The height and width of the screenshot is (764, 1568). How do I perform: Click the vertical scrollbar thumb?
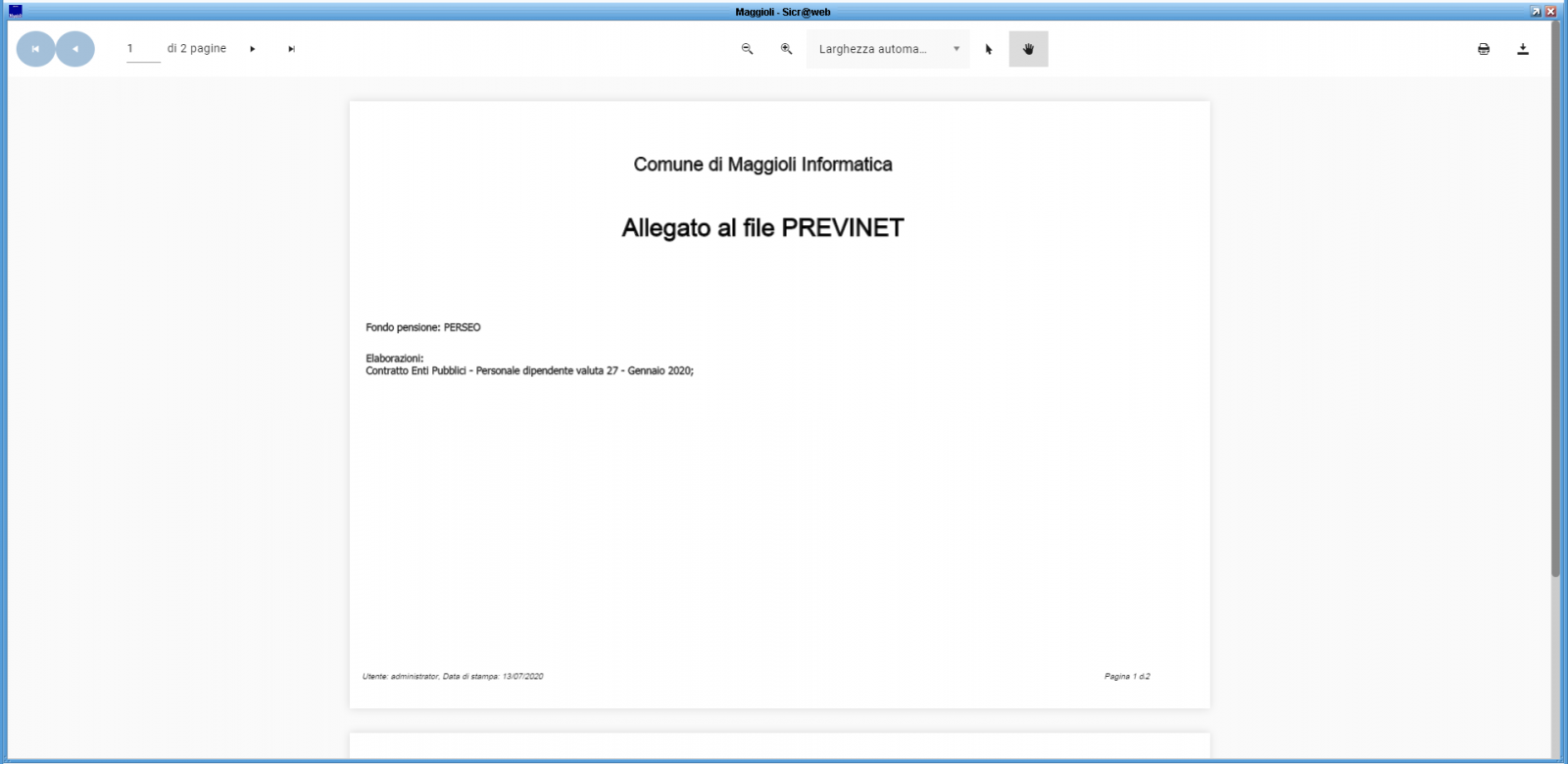(1555, 299)
